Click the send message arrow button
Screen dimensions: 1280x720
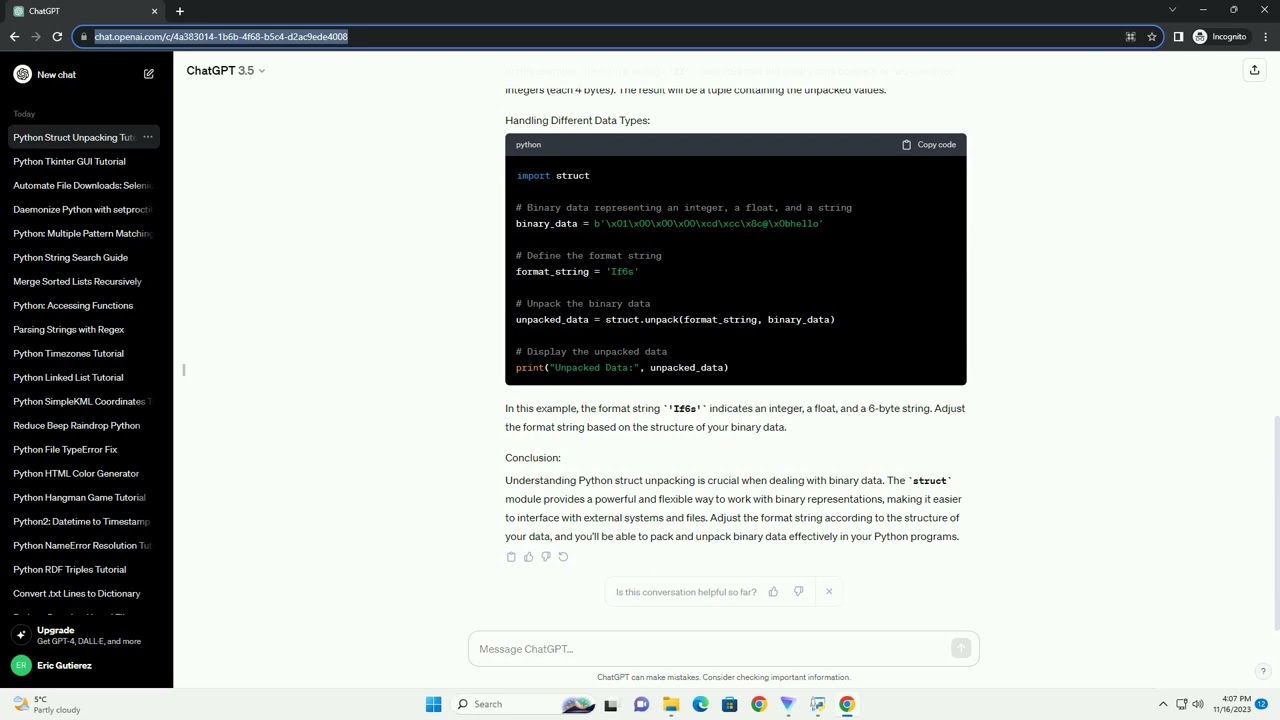pos(961,649)
